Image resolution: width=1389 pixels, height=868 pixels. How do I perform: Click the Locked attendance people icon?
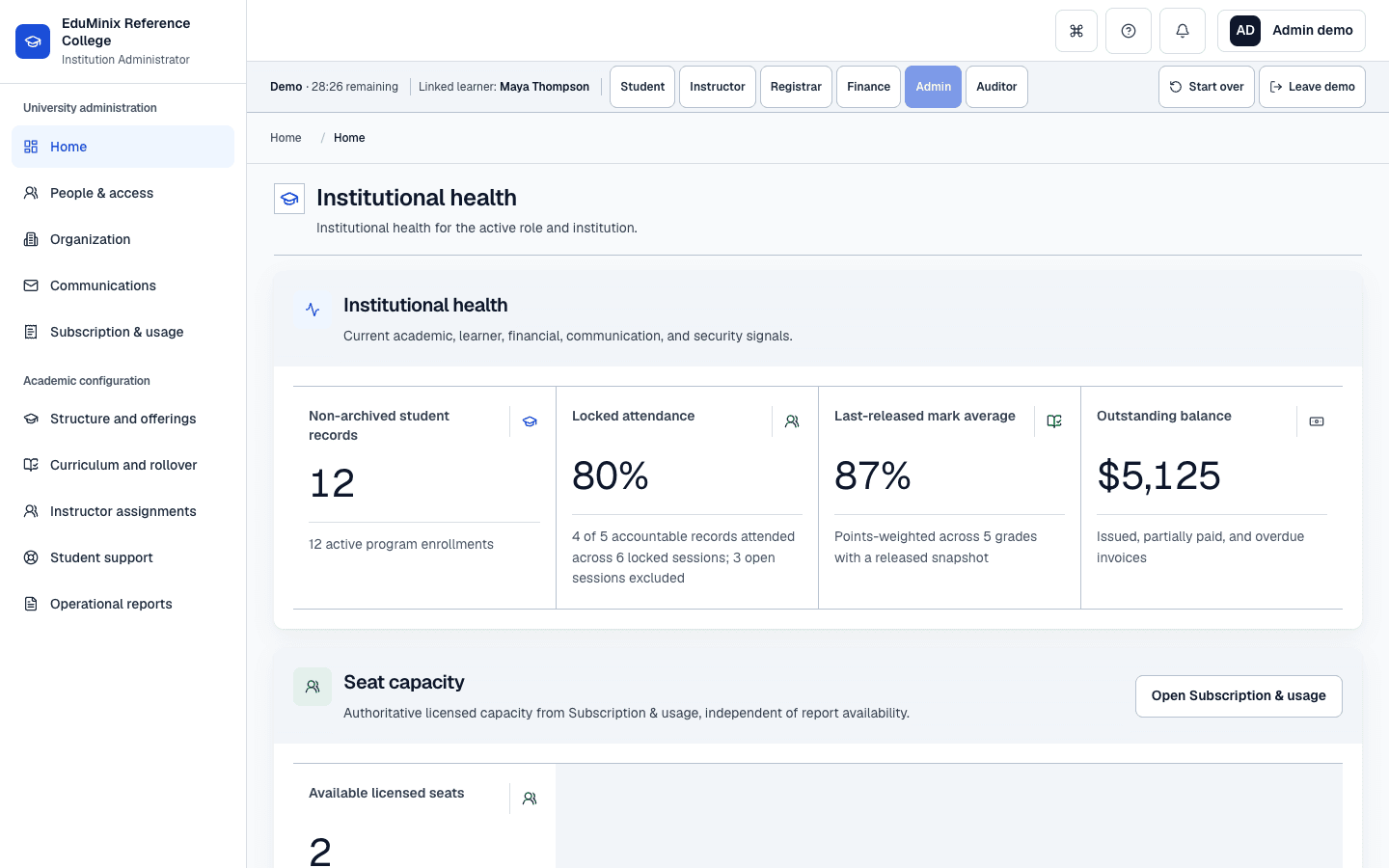pos(792,421)
